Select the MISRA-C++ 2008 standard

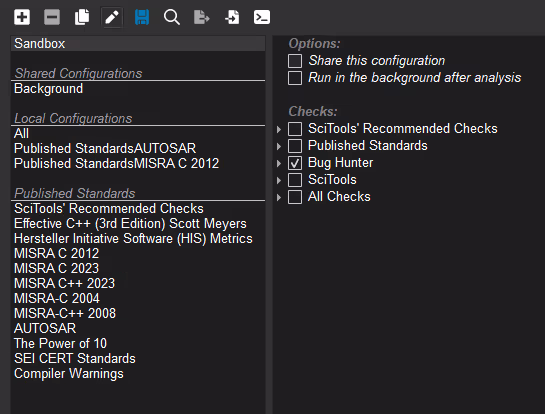coord(138,313)
